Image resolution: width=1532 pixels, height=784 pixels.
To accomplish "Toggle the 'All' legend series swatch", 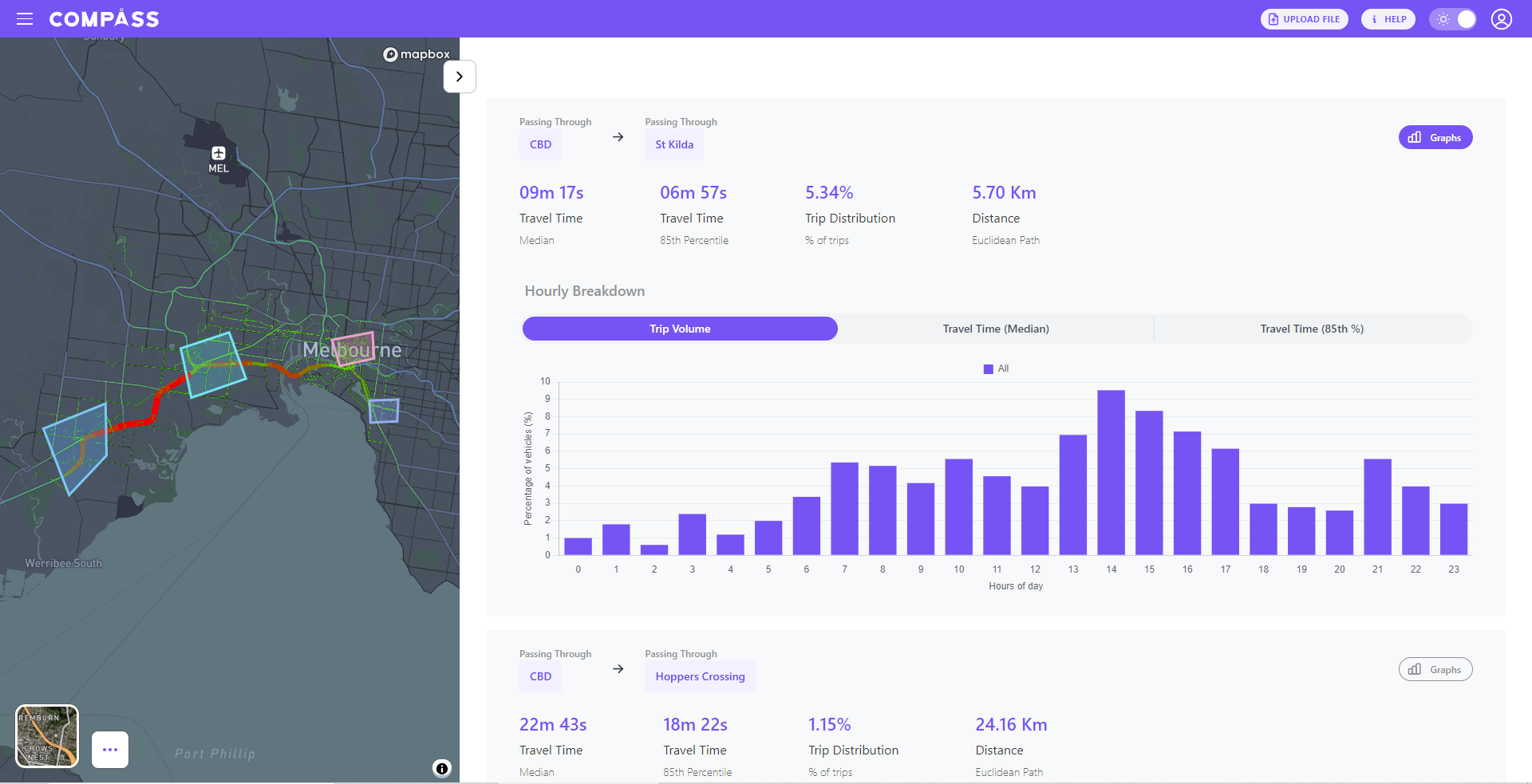I will click(x=989, y=368).
